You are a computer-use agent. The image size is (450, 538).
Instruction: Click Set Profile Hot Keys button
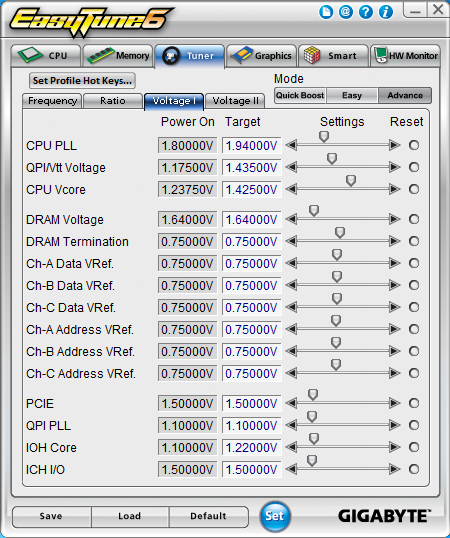(x=82, y=81)
